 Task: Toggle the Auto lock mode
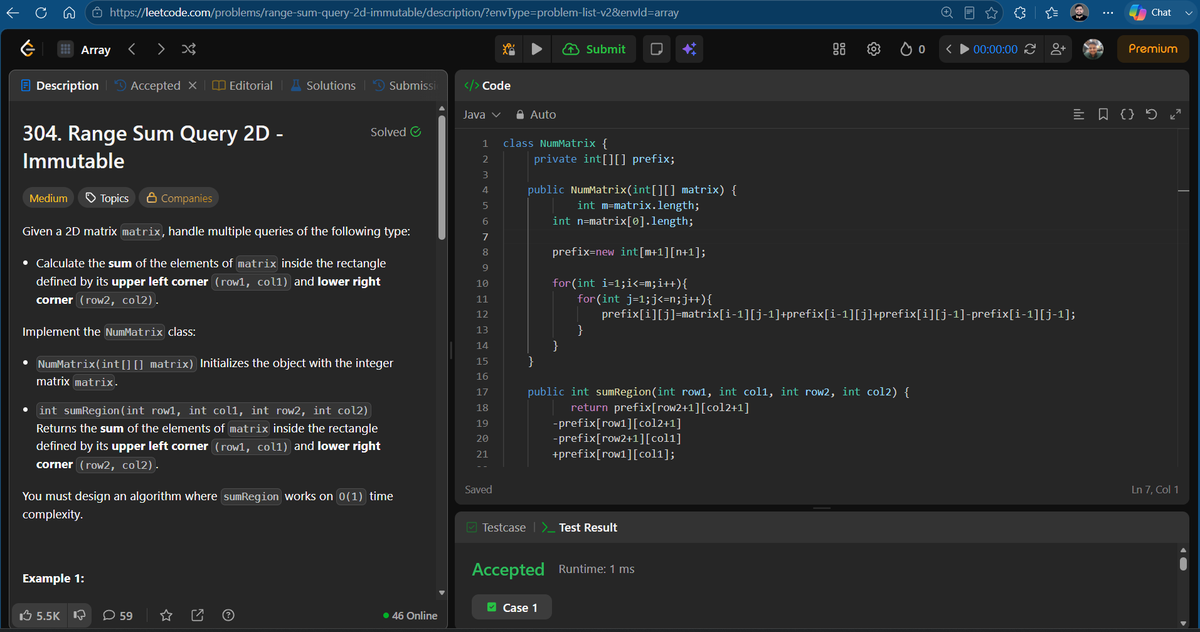[x=535, y=115]
